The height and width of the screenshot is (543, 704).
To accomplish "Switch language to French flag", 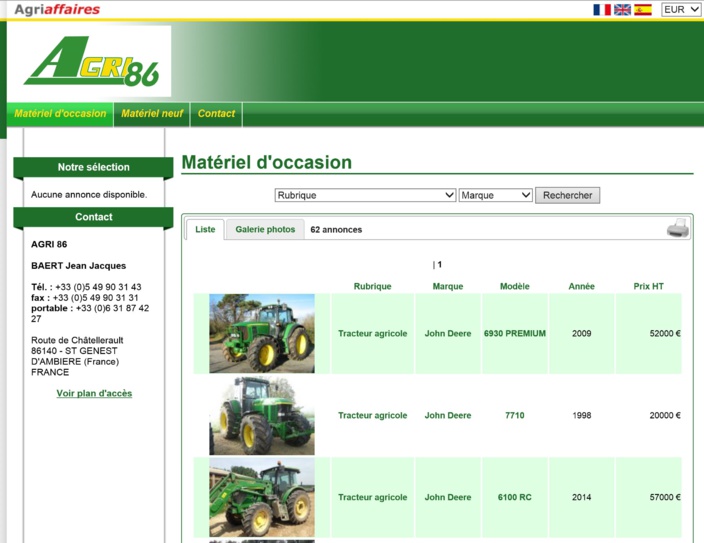I will [x=602, y=9].
